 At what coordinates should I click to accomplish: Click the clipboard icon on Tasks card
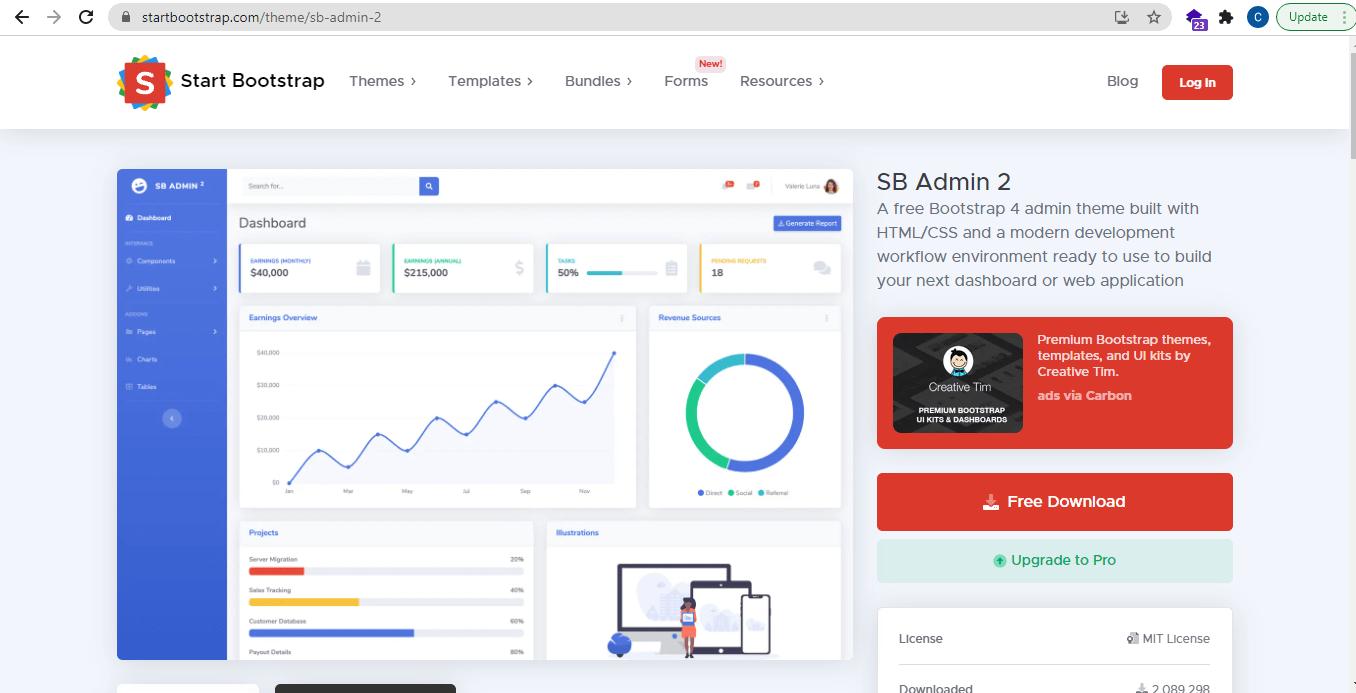671,268
